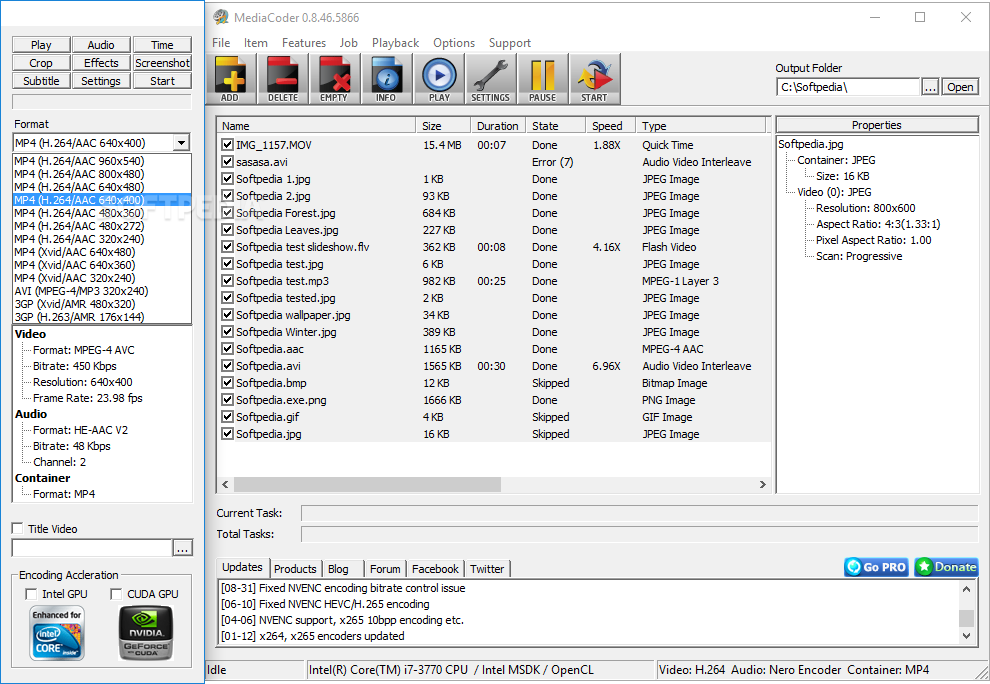Viewport: 990px width, 684px height.
Task: Click the Title Video path field
Action: [92, 548]
